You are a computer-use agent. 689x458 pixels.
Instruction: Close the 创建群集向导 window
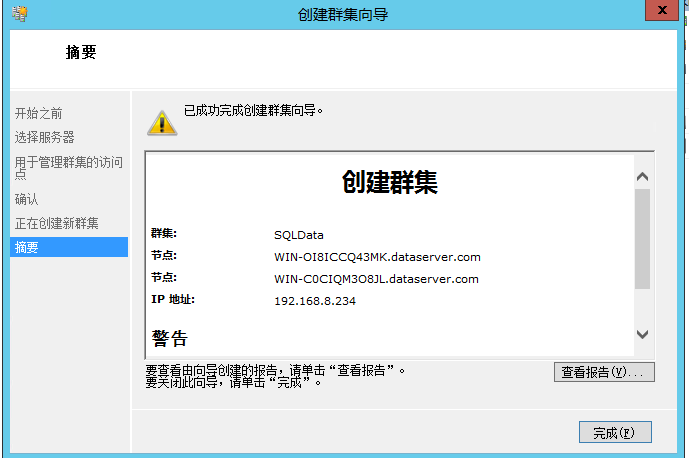[x=662, y=10]
